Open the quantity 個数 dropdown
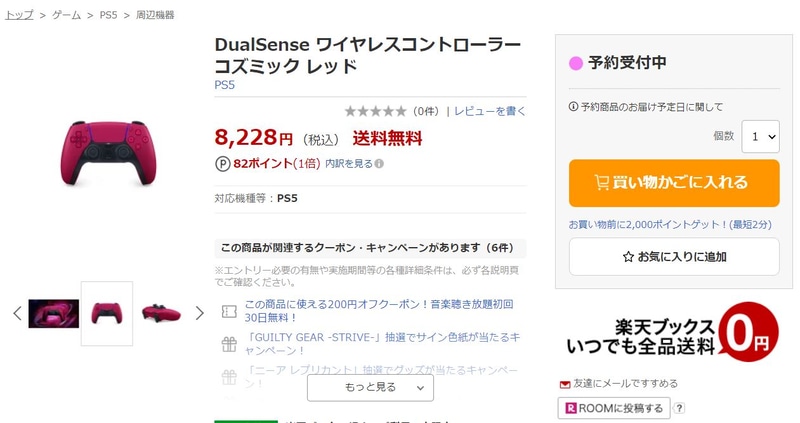 pyautogui.click(x=759, y=135)
